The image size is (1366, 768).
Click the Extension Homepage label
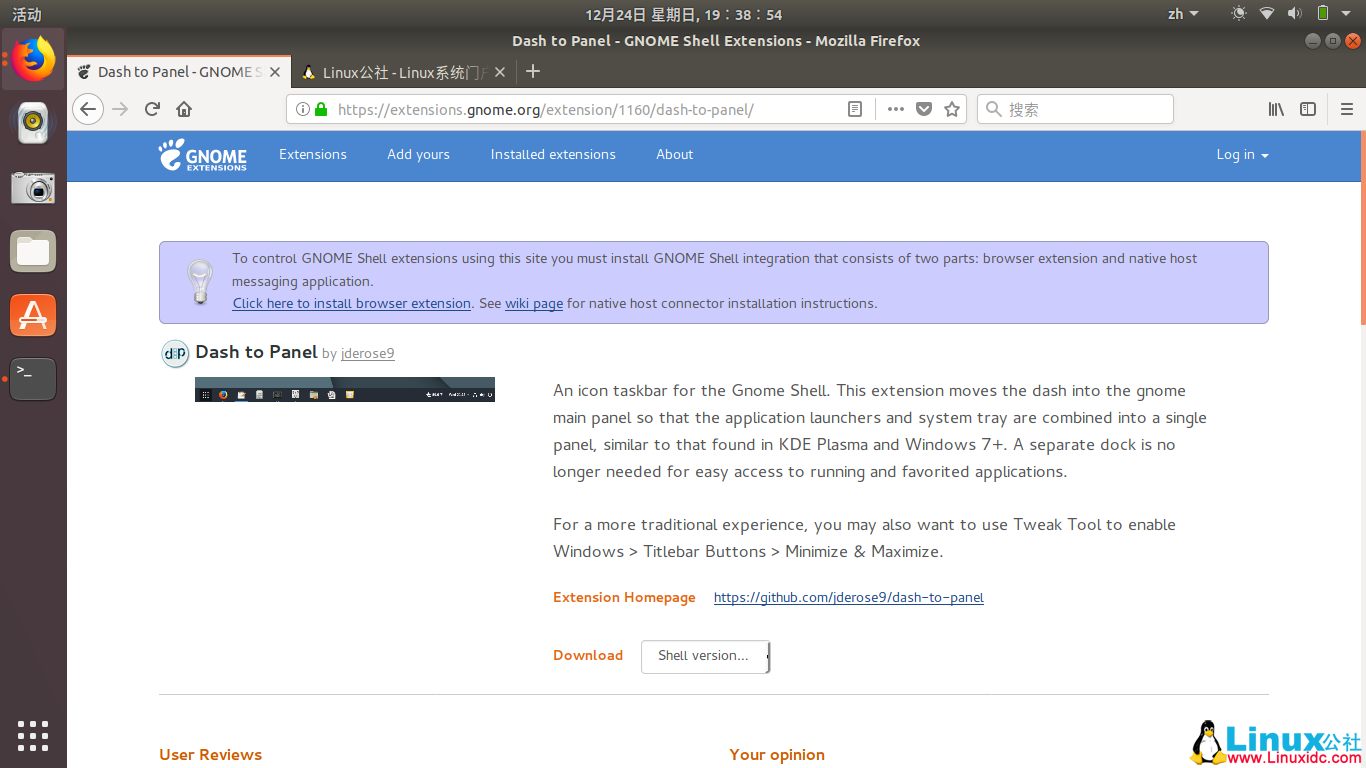point(624,597)
